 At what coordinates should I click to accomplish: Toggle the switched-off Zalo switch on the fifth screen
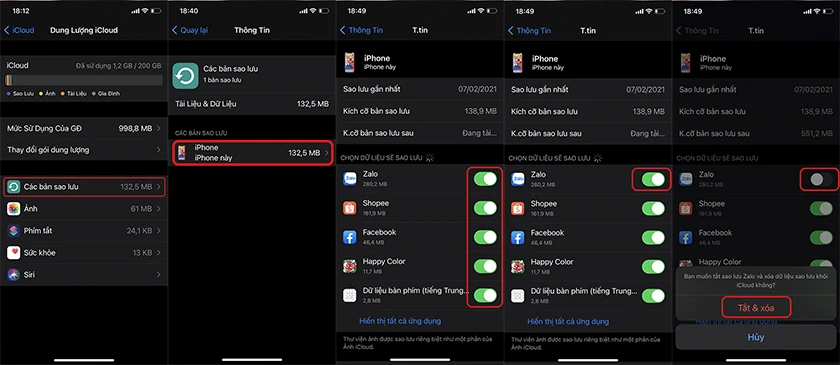coord(821,180)
